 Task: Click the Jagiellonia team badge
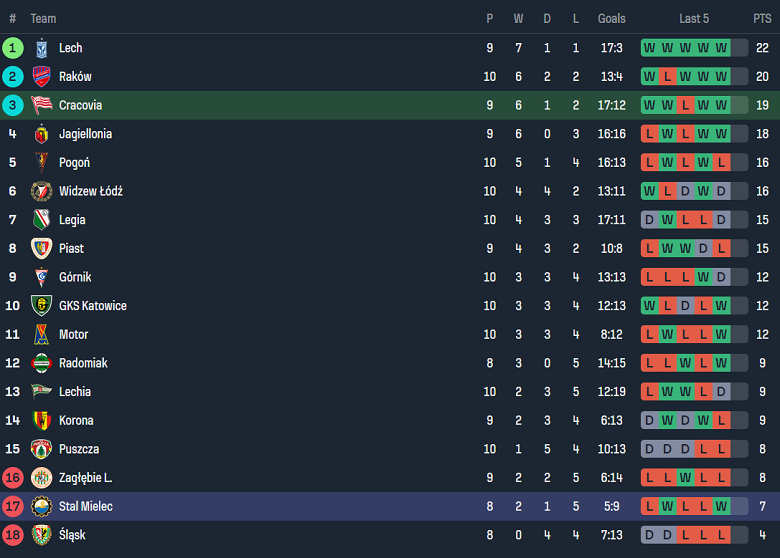[x=41, y=134]
